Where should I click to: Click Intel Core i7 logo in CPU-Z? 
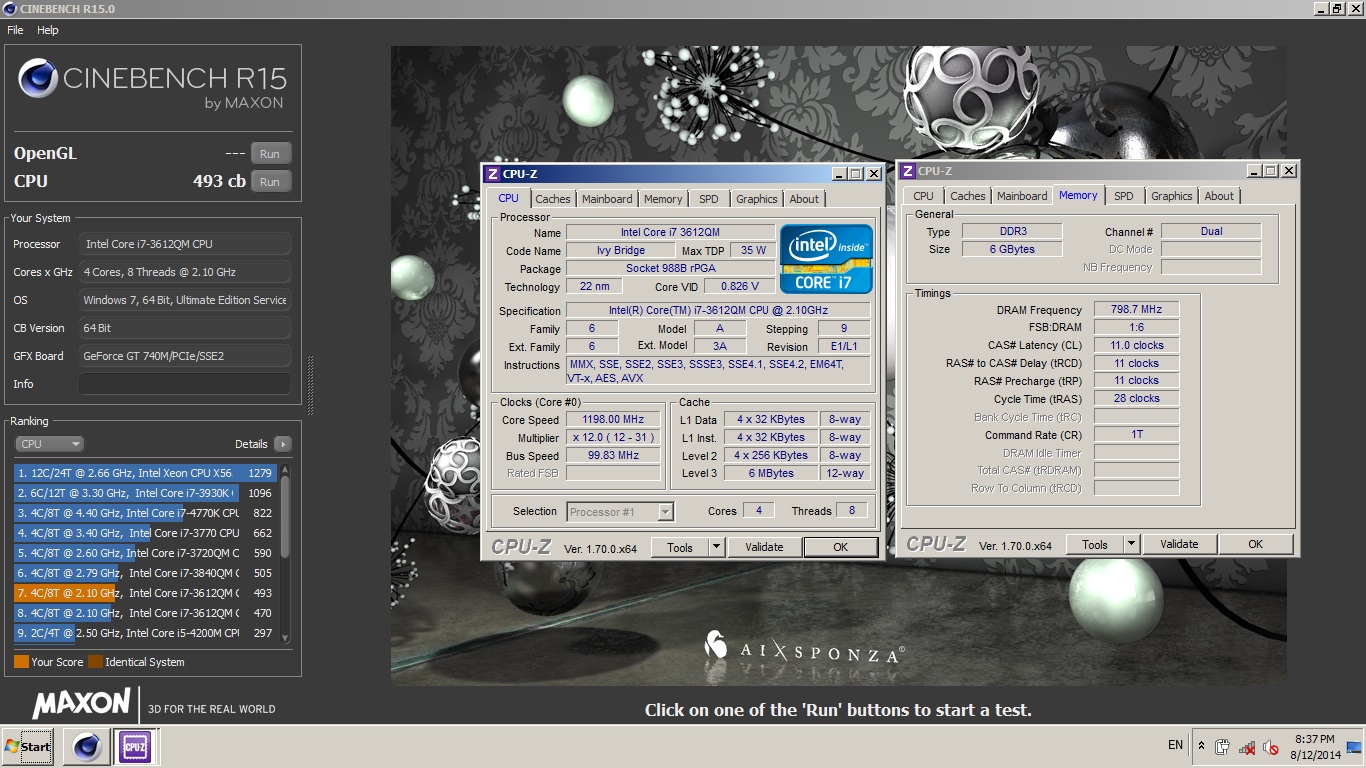(826, 258)
